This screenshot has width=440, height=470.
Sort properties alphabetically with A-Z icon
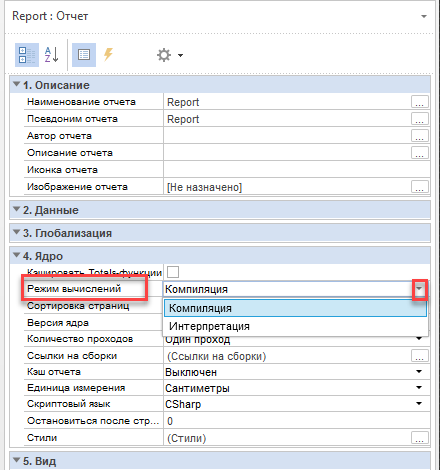[x=52, y=55]
